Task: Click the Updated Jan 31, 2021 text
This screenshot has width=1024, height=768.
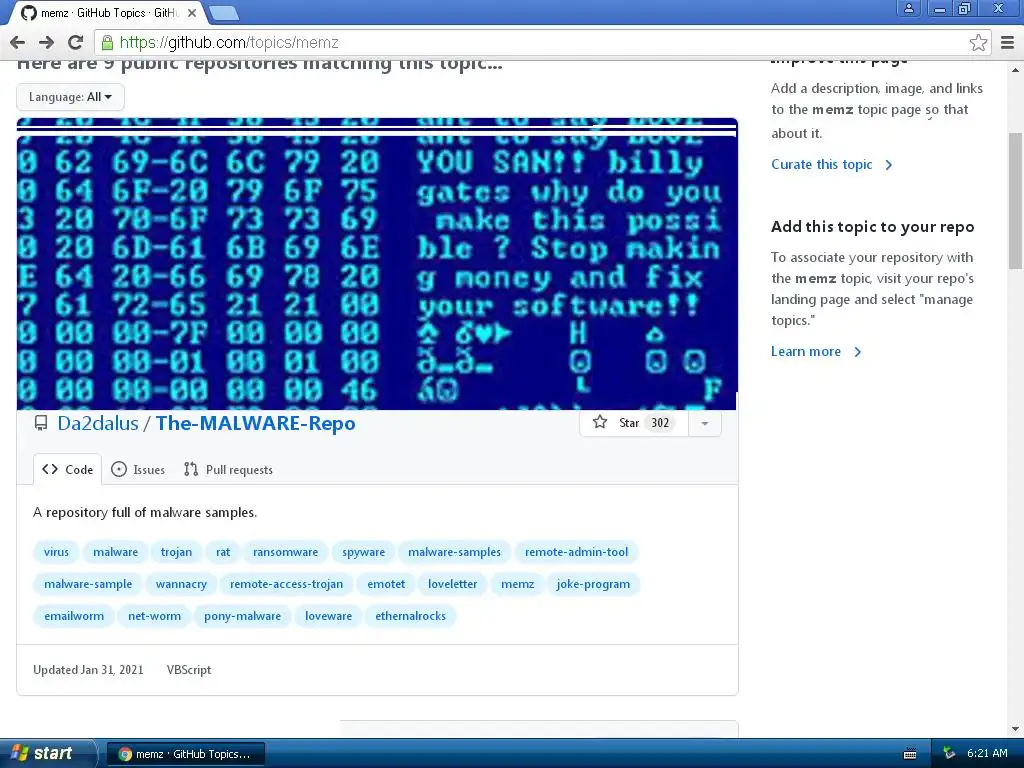Action: 88,669
